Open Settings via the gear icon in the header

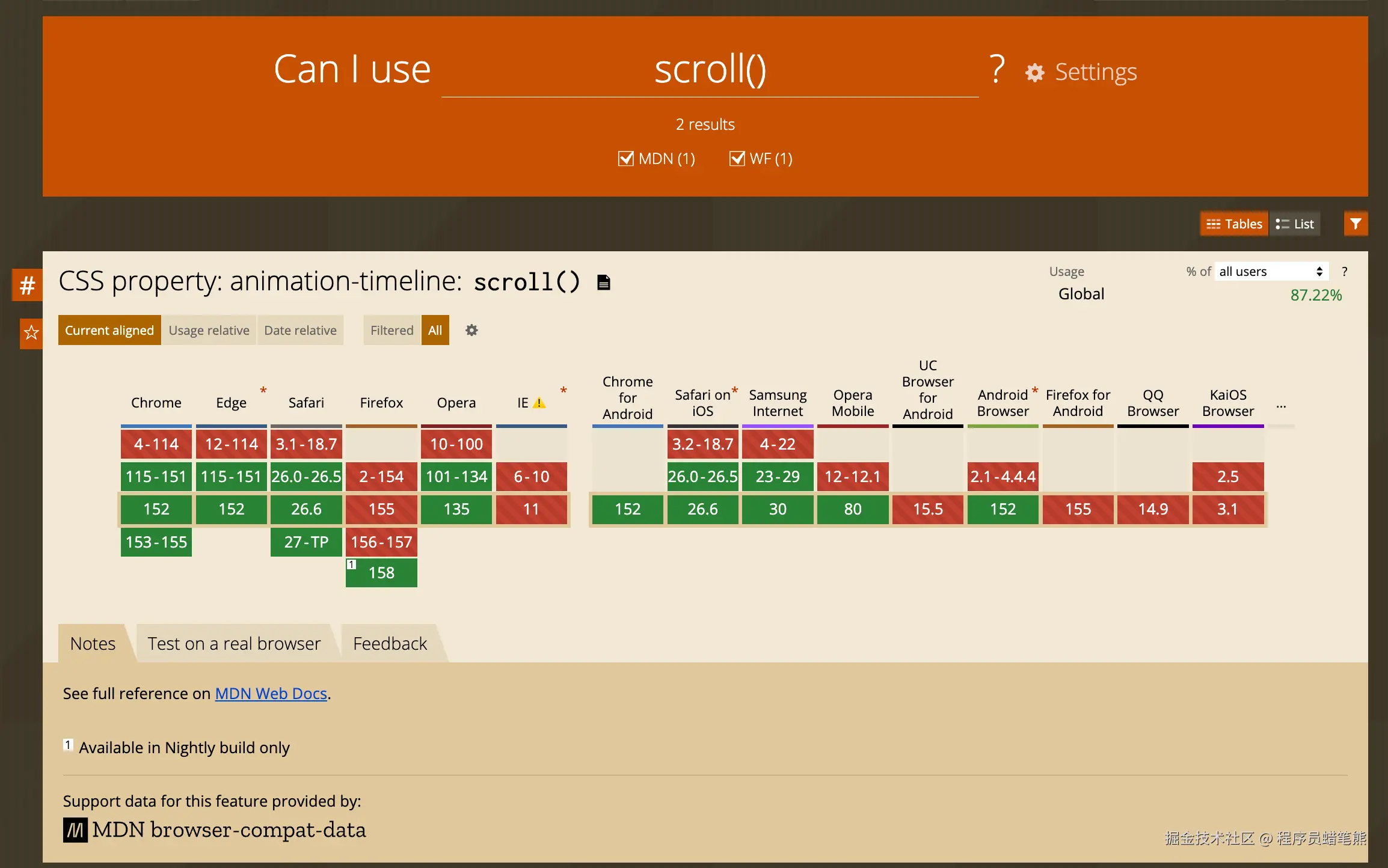point(1035,73)
